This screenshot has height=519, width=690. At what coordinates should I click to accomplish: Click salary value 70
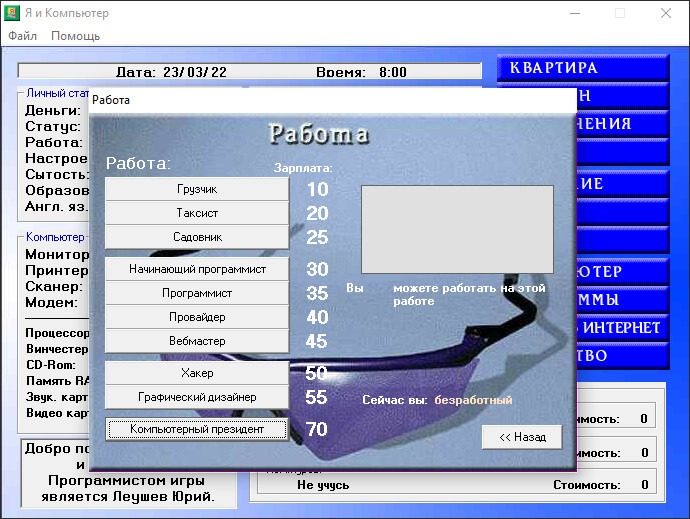(317, 429)
